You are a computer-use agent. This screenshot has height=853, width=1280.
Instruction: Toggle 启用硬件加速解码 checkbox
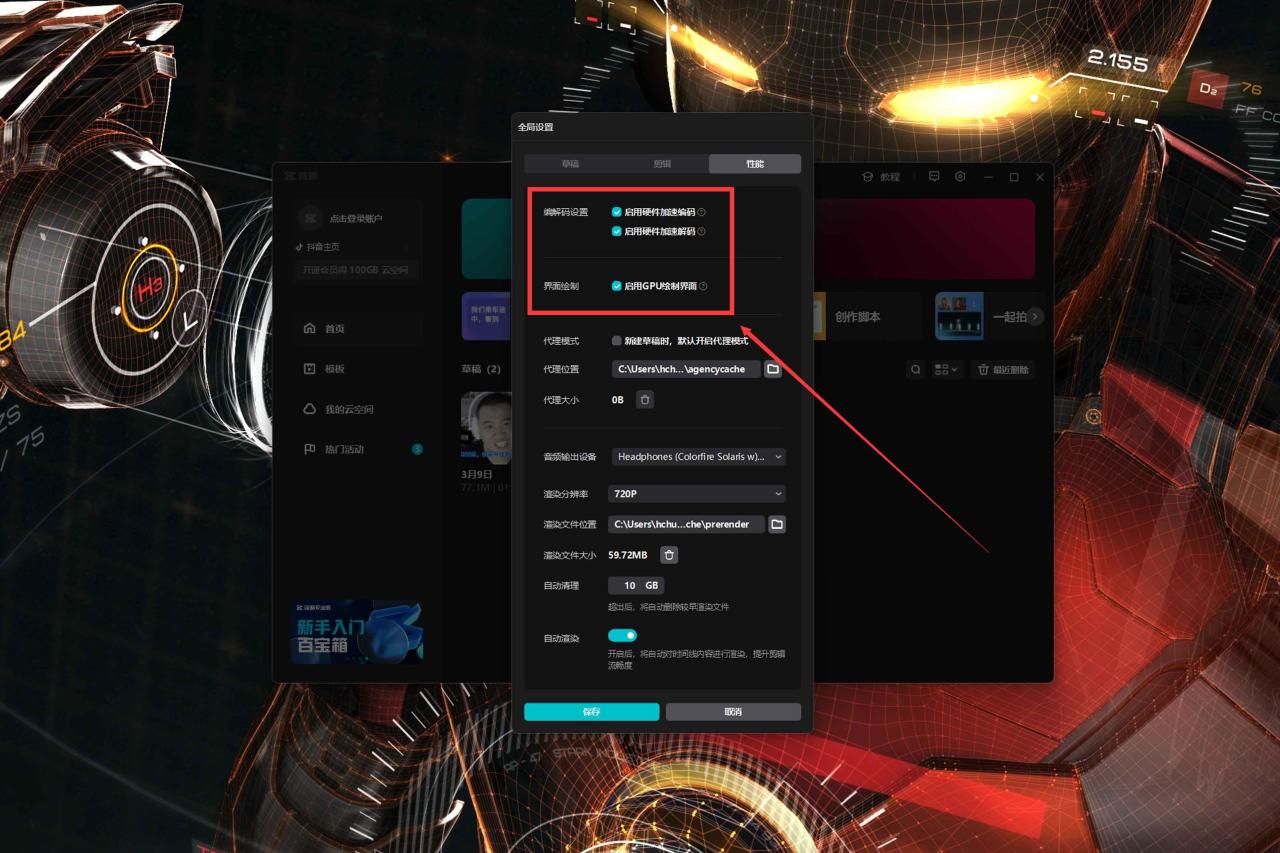pyautogui.click(x=617, y=231)
